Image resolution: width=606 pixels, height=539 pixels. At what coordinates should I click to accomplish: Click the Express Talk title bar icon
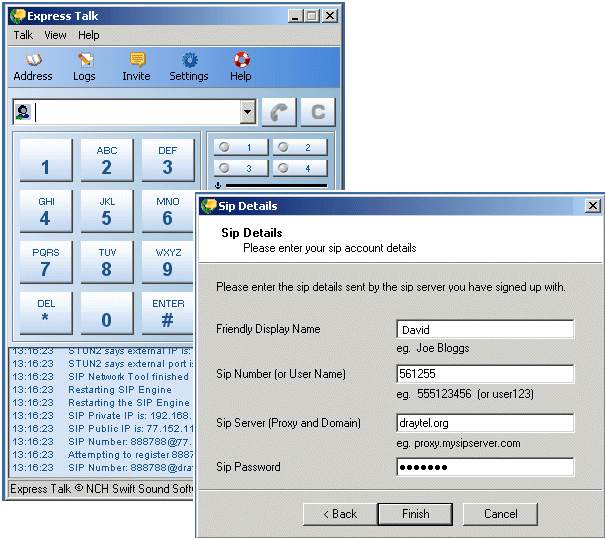18,16
